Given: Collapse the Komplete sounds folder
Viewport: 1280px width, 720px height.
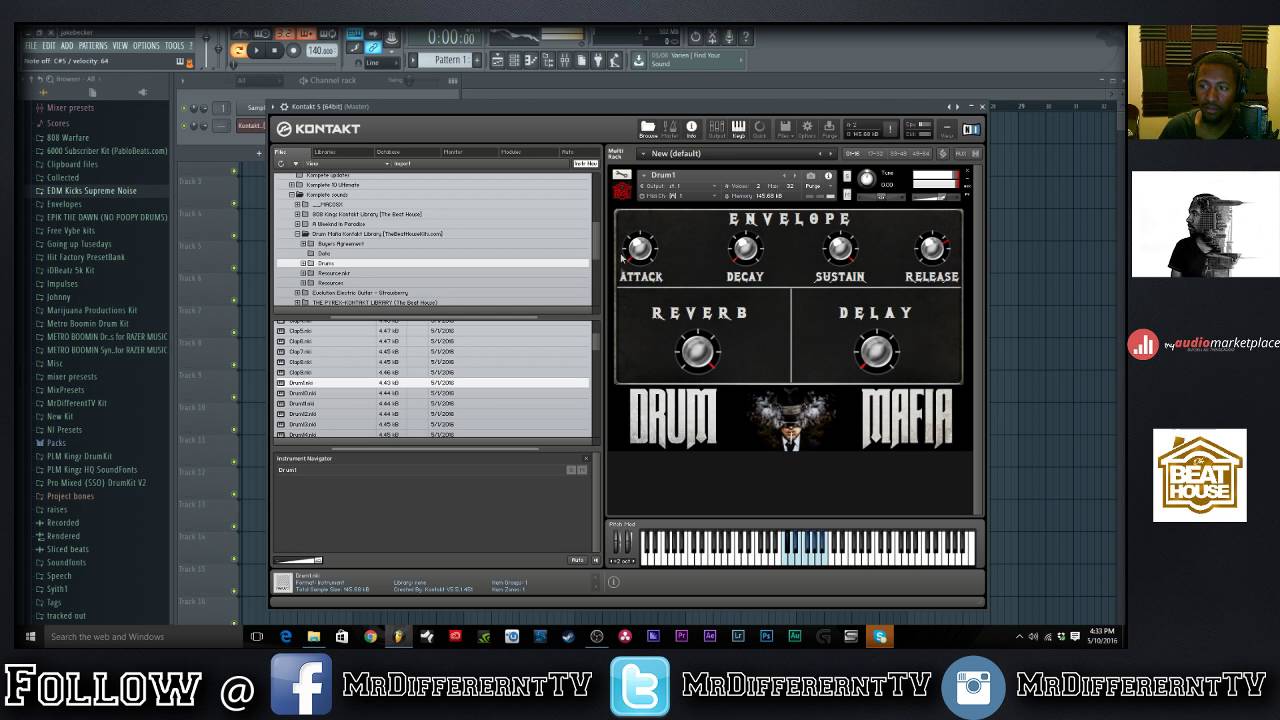Looking at the screenshot, I should pyautogui.click(x=292, y=195).
